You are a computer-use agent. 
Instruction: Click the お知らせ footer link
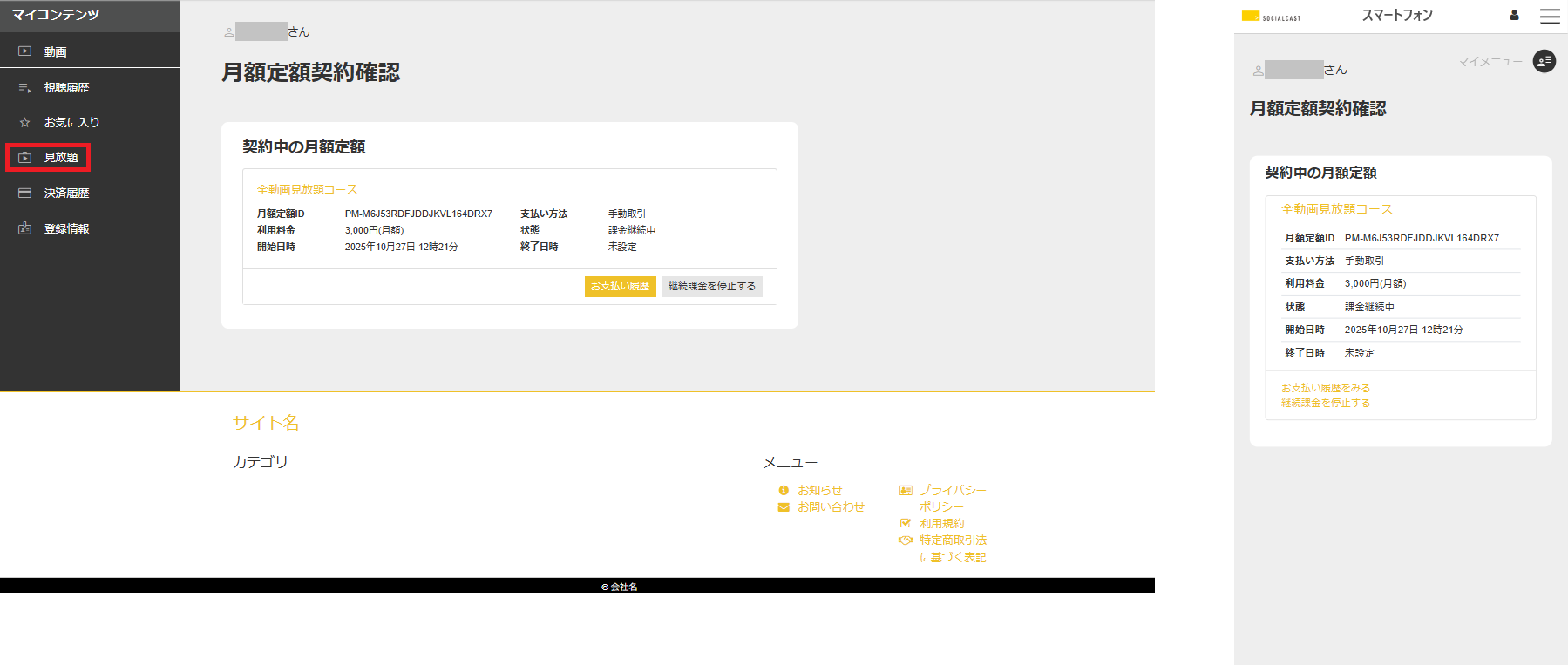click(819, 491)
